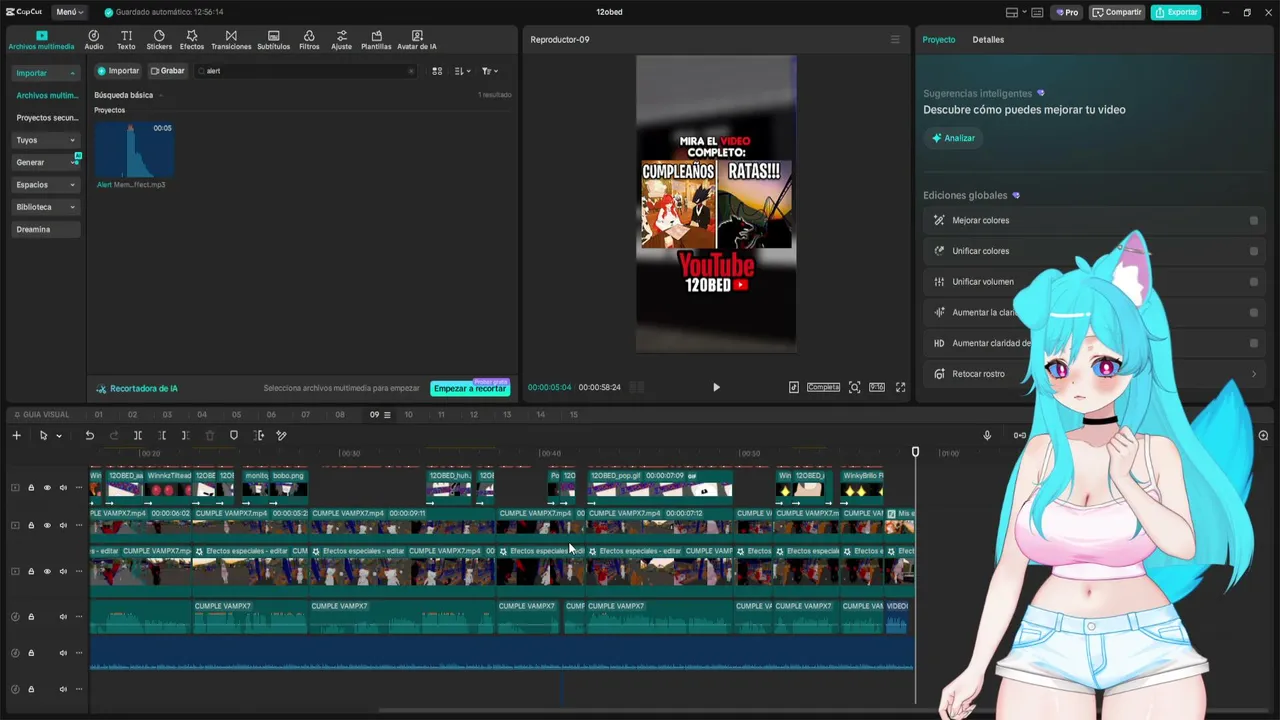Add a marker with the shield marker icon
The width and height of the screenshot is (1280, 720).
(x=234, y=435)
